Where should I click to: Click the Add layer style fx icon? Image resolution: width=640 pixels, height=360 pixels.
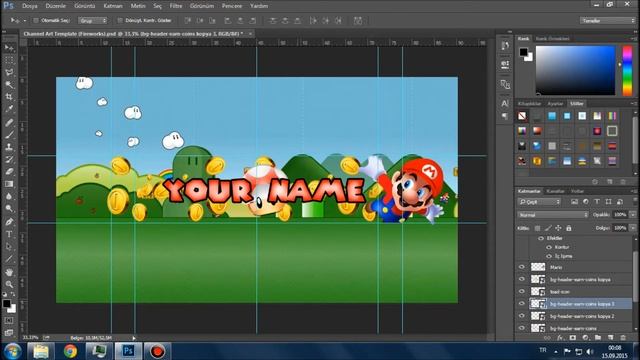coord(560,338)
